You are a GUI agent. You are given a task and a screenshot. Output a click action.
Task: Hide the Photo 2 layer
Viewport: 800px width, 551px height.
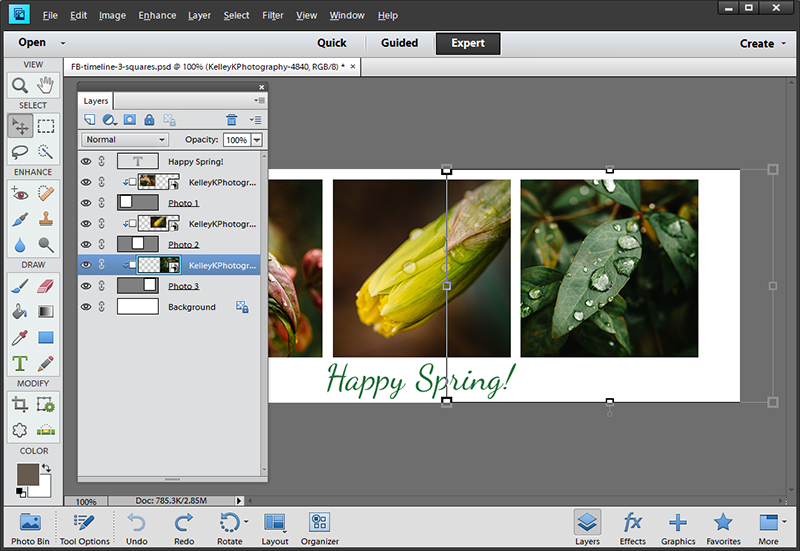pyautogui.click(x=86, y=244)
